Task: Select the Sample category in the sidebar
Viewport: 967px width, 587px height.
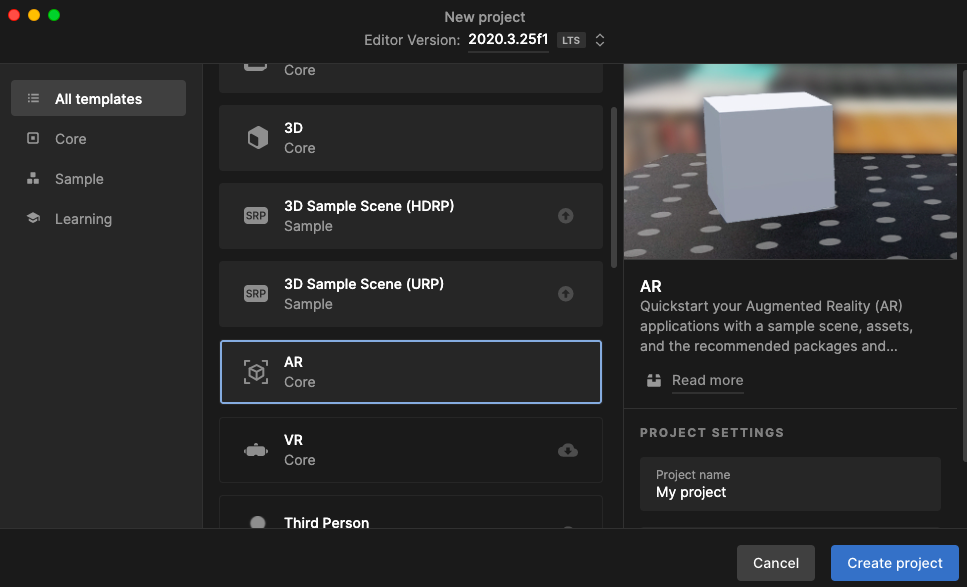Action: coord(78,178)
